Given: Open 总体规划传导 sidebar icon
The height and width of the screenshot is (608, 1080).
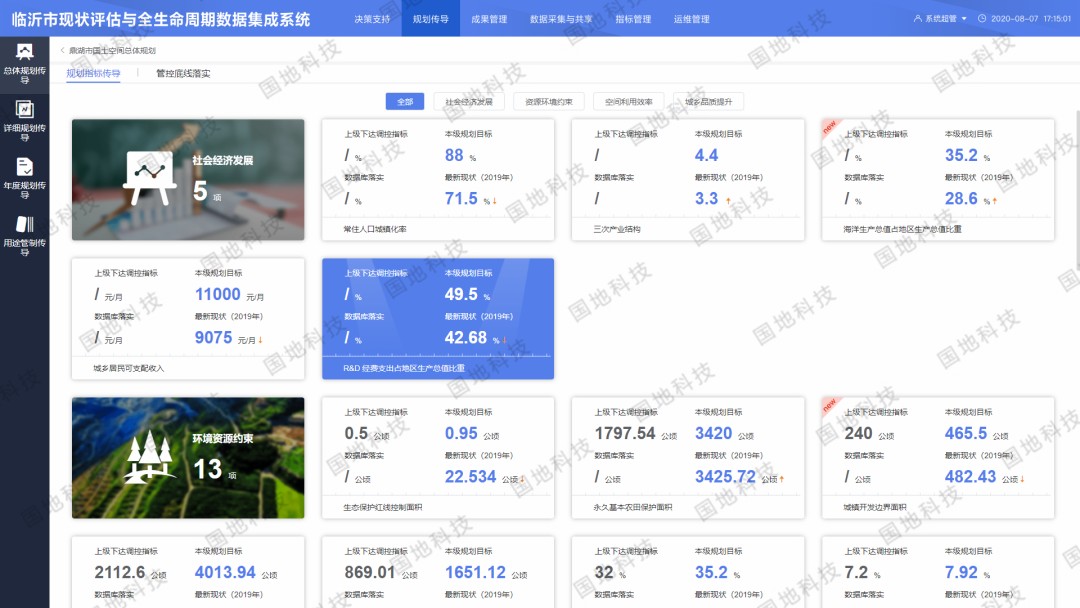Looking at the screenshot, I should [24, 52].
